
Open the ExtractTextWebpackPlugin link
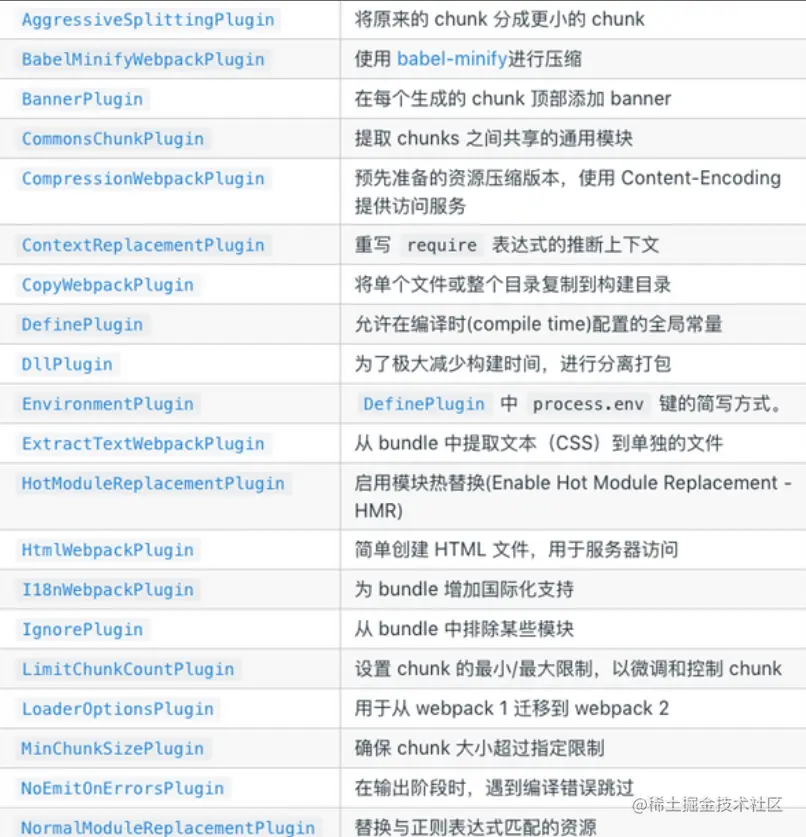click(x=143, y=444)
